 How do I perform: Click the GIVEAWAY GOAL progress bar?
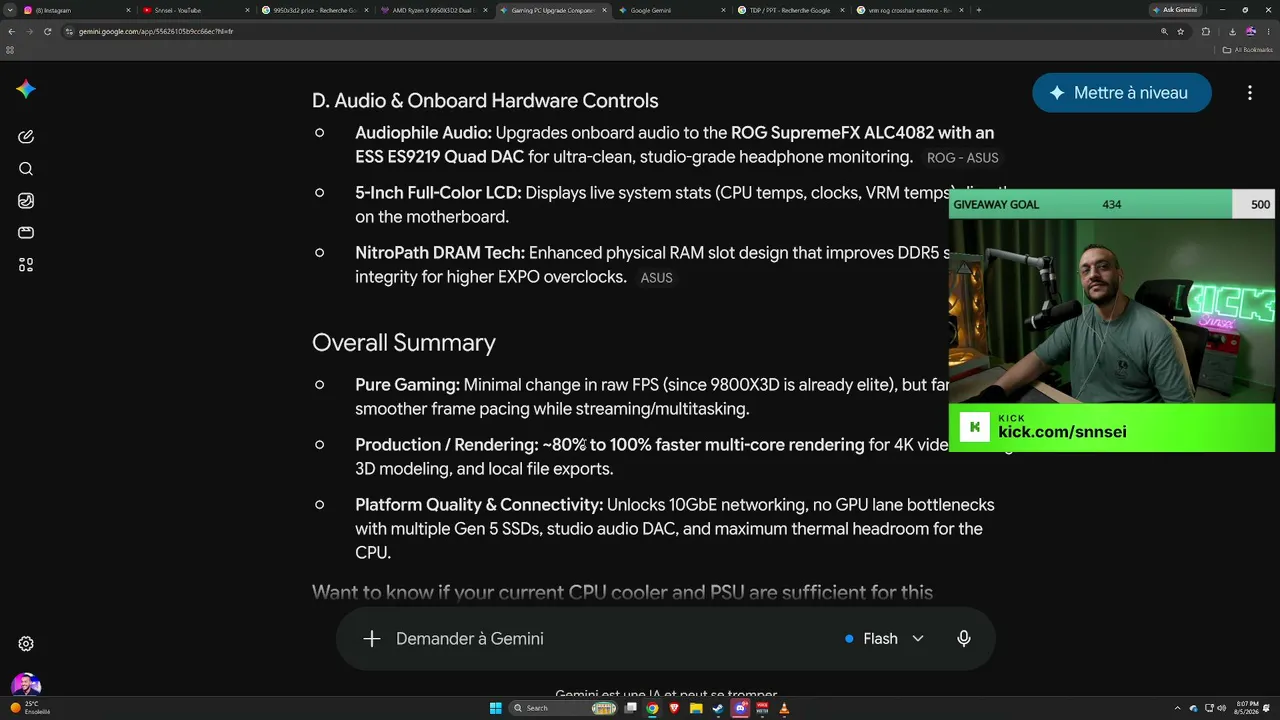click(1112, 204)
